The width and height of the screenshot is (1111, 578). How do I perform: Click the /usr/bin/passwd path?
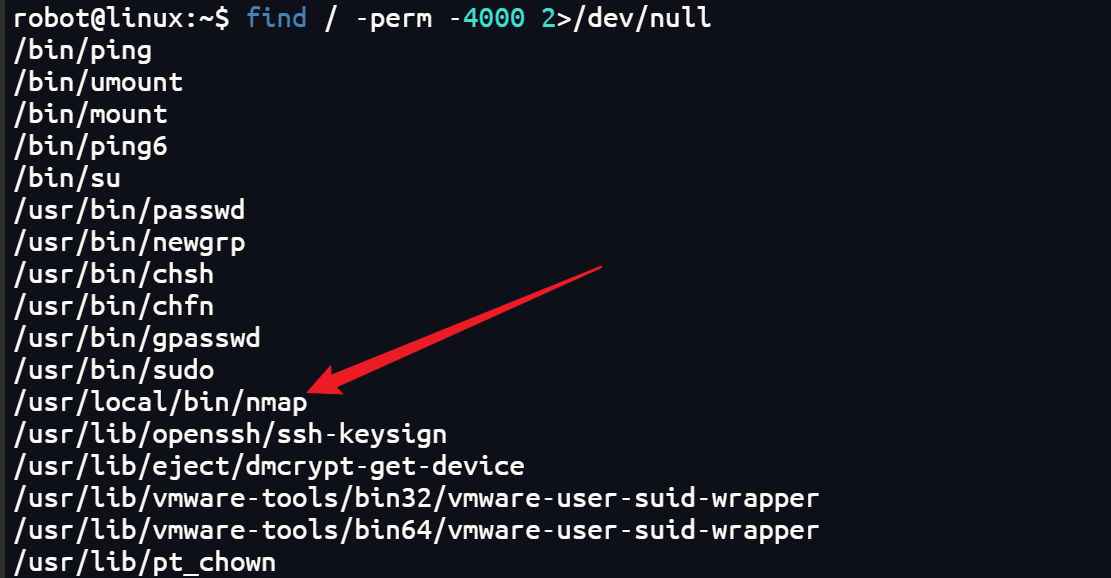click(x=129, y=210)
